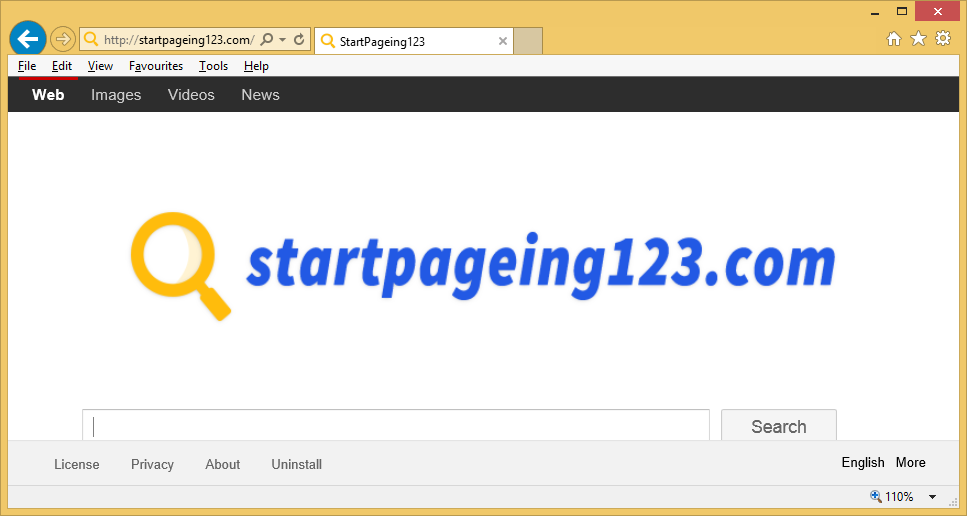This screenshot has width=967, height=520.
Task: Open the More languages option
Action: coord(910,462)
